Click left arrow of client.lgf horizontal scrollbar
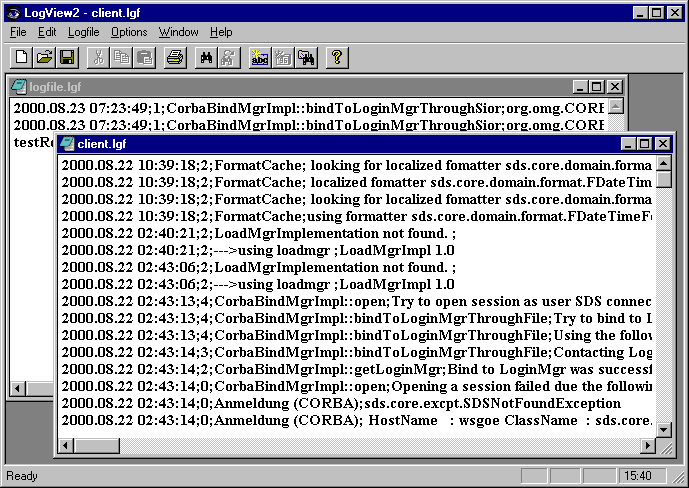The width and height of the screenshot is (689, 488). click(66, 445)
